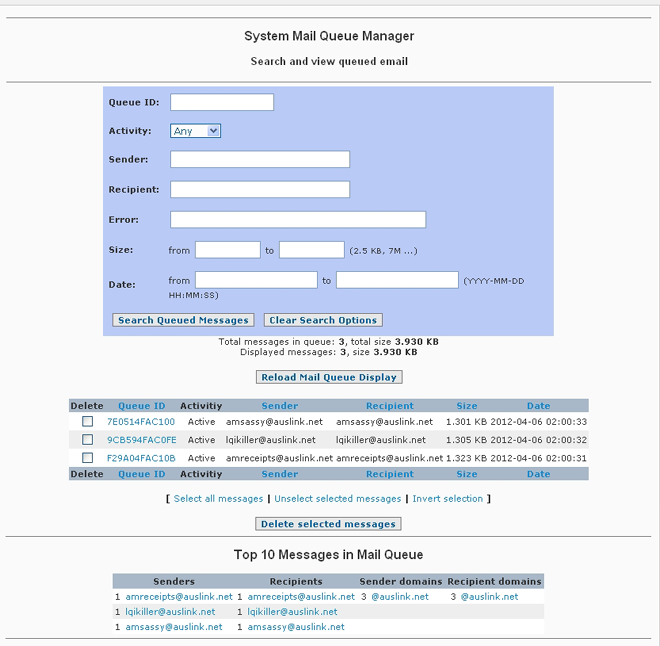This screenshot has width=660, height=646.
Task: Click Clear Search Options button
Action: [x=323, y=320]
